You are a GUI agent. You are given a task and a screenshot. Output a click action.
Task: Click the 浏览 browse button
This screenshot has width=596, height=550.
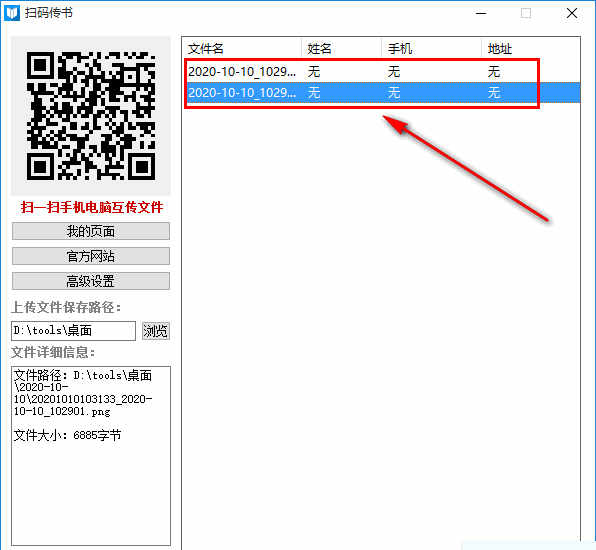click(155, 331)
